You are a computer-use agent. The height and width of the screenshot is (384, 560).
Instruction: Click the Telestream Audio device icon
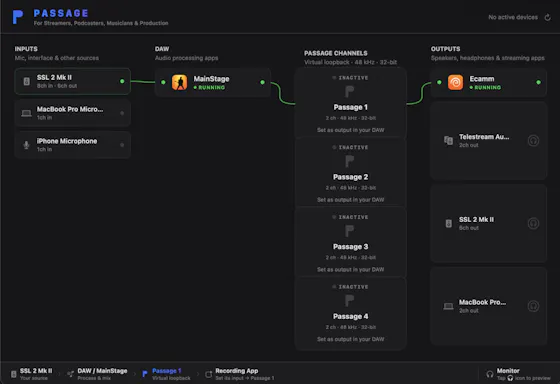[448, 140]
